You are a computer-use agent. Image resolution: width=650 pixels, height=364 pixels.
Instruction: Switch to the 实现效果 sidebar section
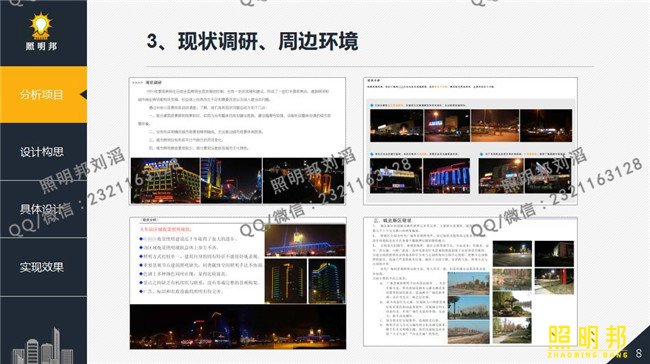(42, 267)
